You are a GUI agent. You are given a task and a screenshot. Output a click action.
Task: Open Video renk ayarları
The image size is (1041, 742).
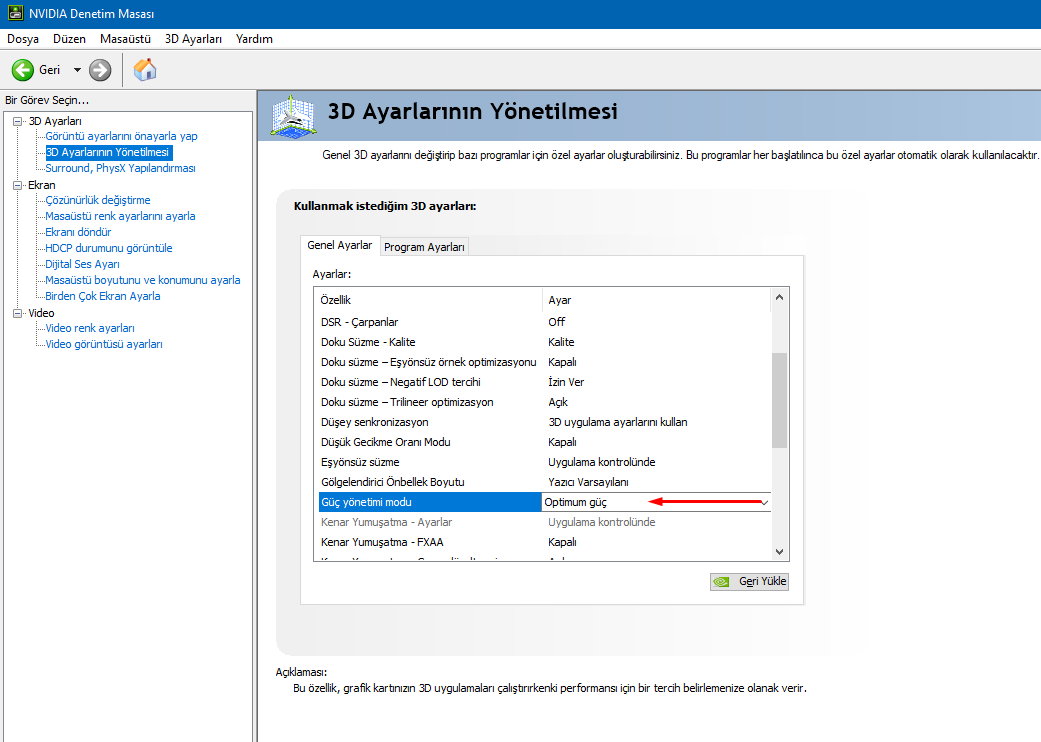(90, 328)
